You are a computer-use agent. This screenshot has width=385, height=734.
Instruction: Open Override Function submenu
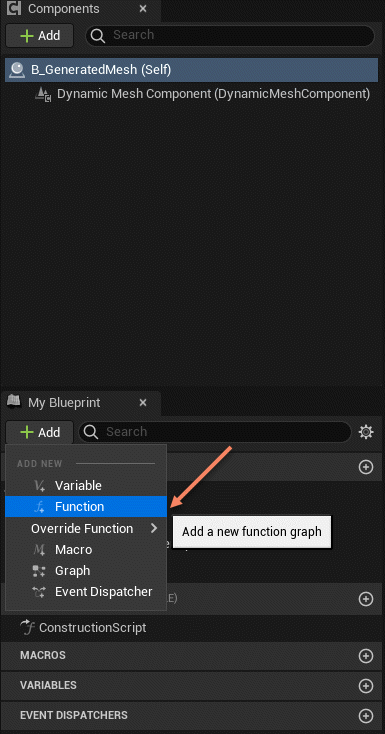(x=86, y=528)
